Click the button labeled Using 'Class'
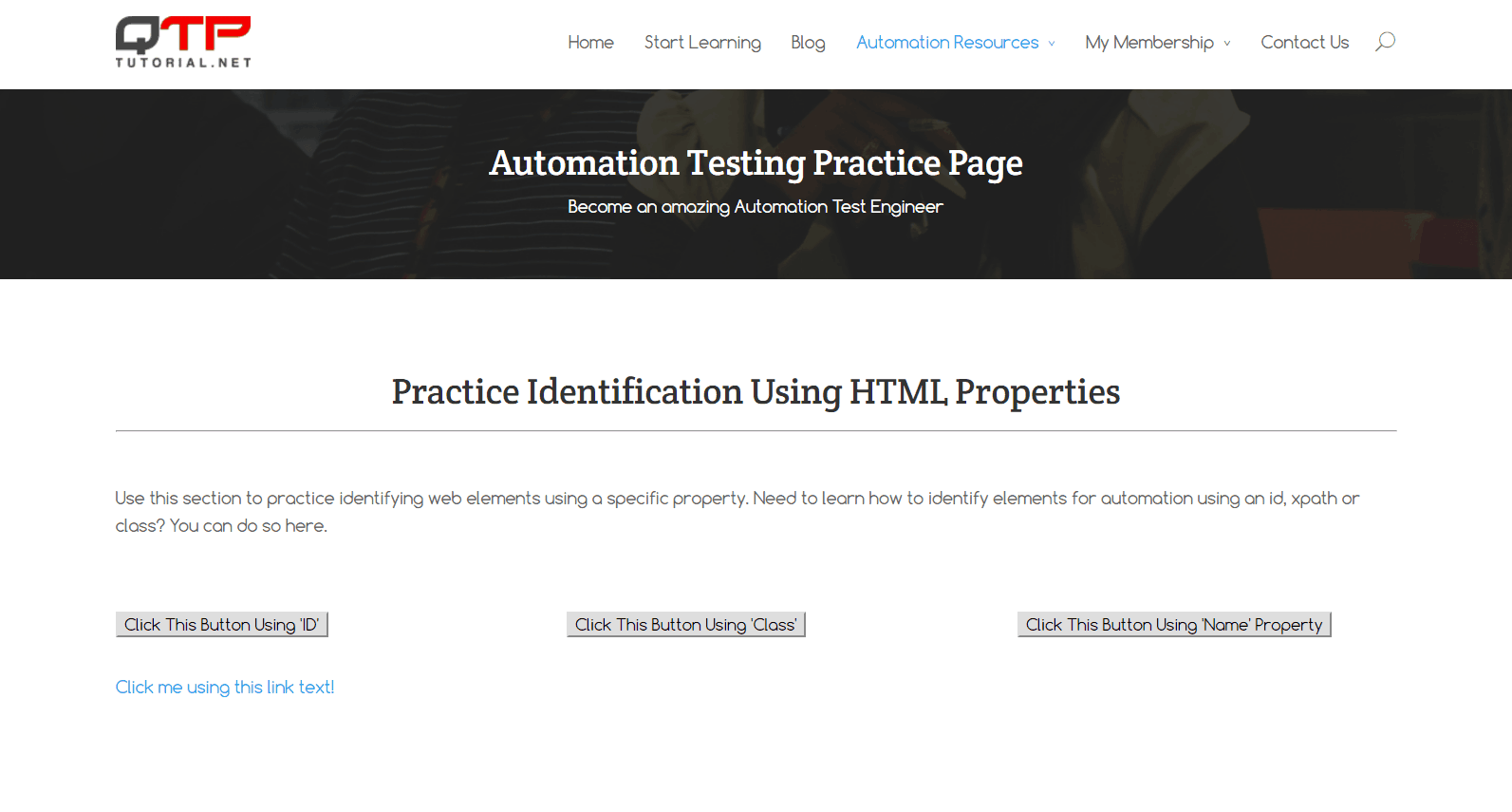Viewport: 1512px width, 812px height. 686,624
